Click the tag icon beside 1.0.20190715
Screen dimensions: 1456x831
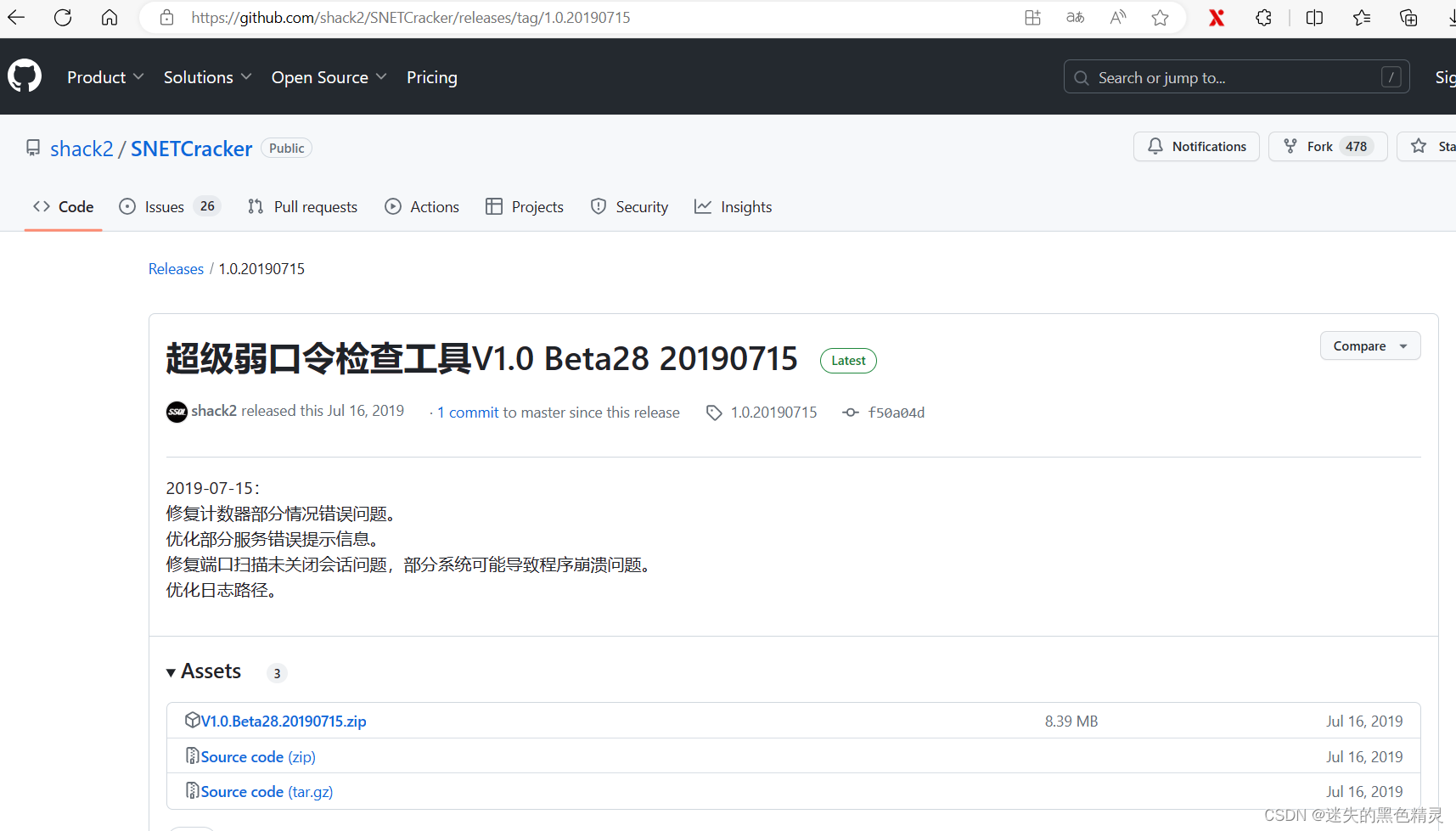[714, 413]
